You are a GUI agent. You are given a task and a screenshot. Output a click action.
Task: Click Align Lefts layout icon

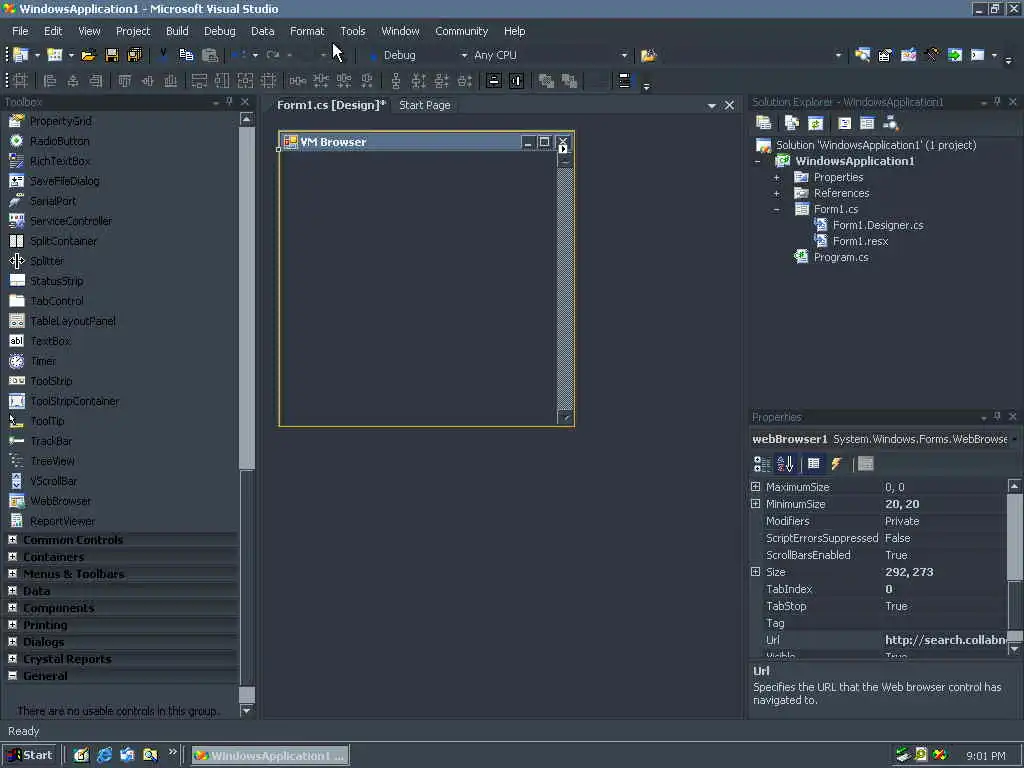pos(50,81)
